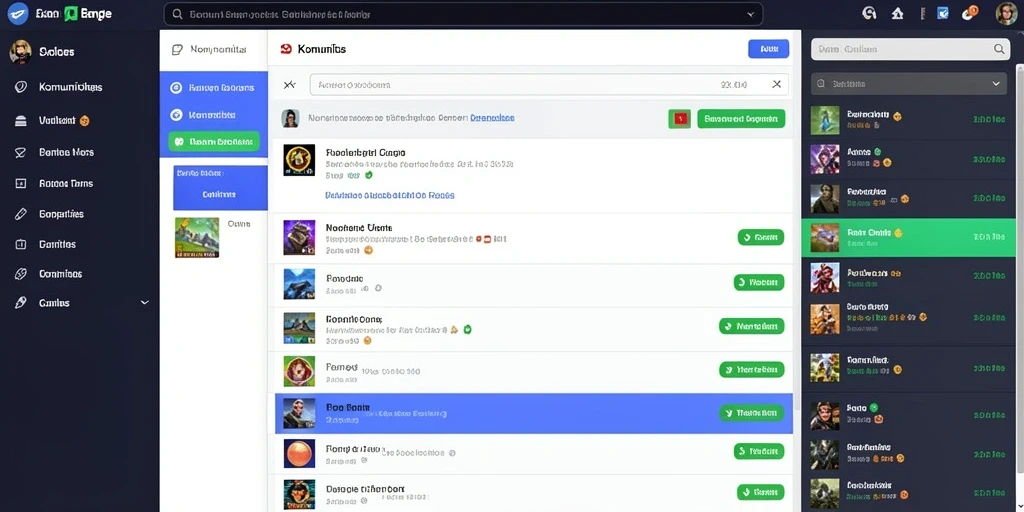
Task: Click the green button in the orange ball row
Action: pyautogui.click(x=759, y=451)
